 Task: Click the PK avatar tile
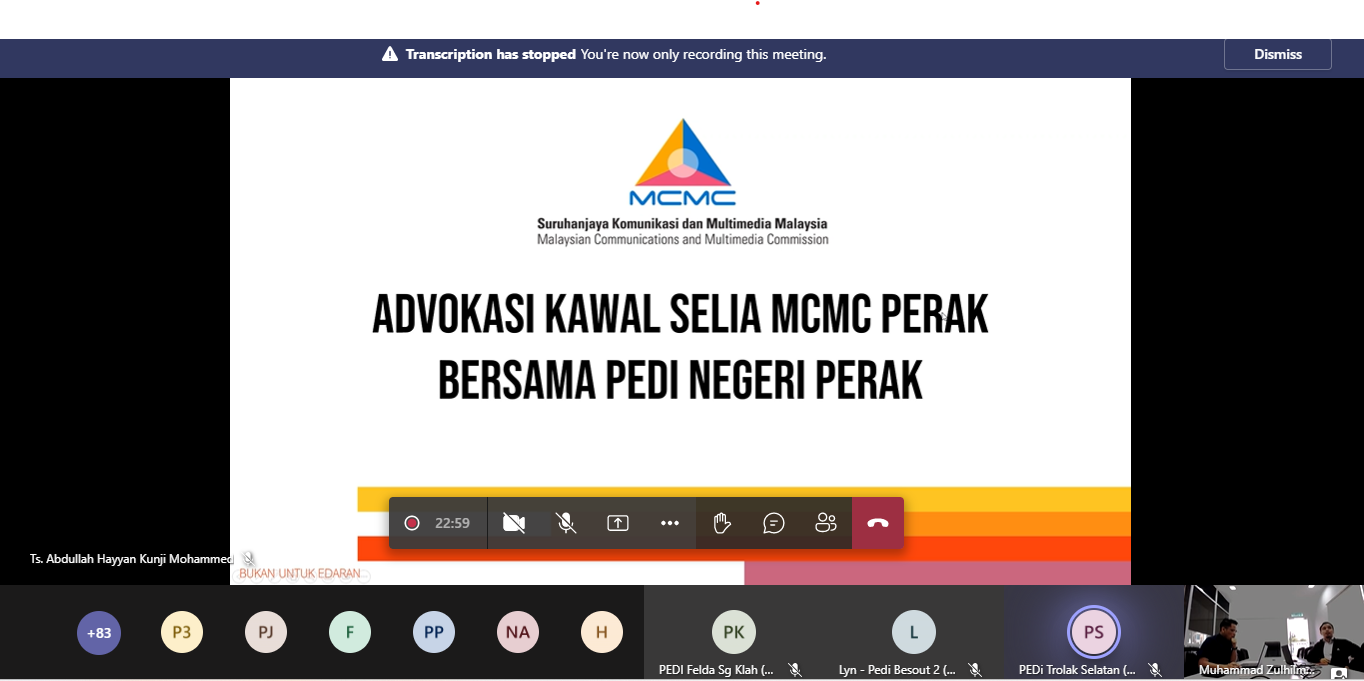click(x=734, y=632)
